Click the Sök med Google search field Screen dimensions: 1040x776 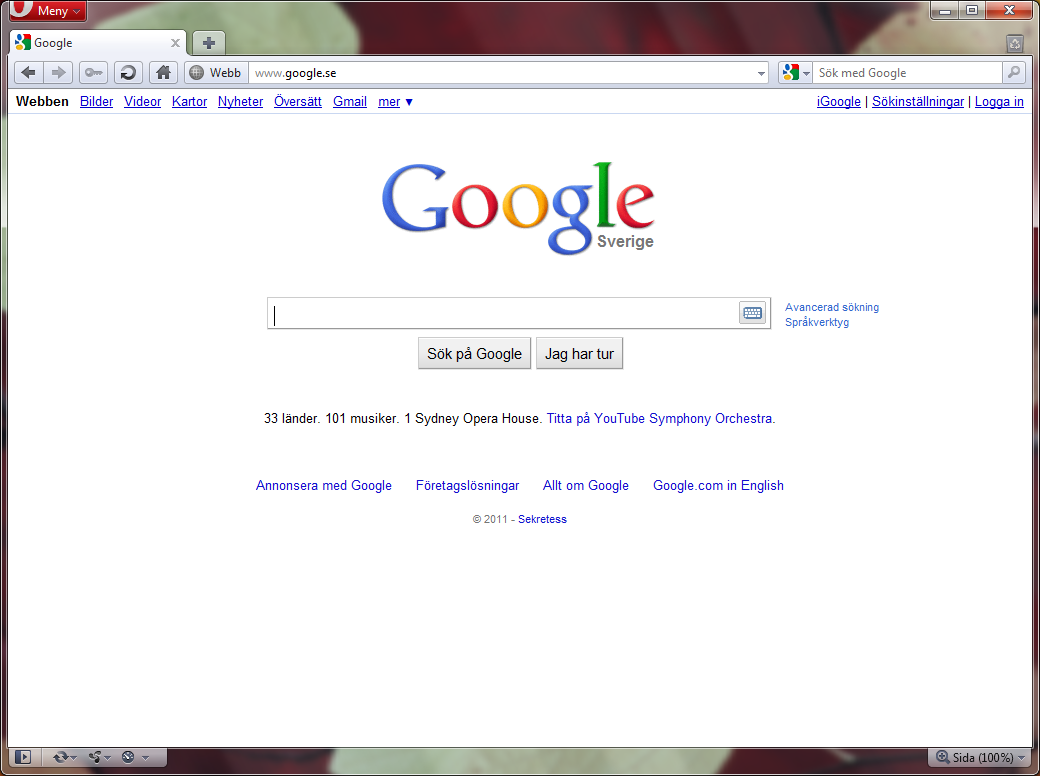pyautogui.click(x=907, y=72)
